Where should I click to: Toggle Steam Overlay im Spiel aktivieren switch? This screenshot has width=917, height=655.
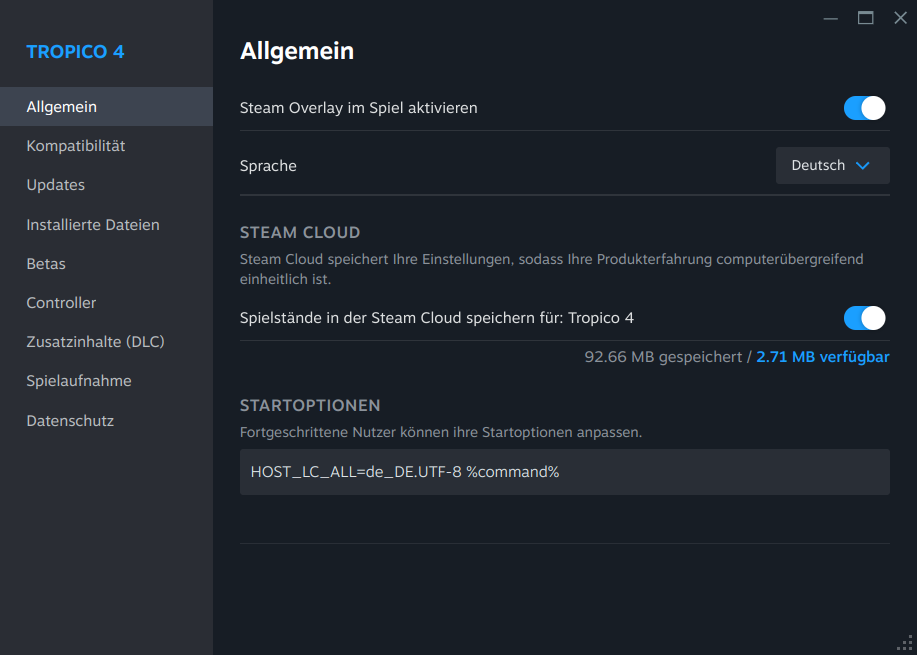tap(865, 108)
